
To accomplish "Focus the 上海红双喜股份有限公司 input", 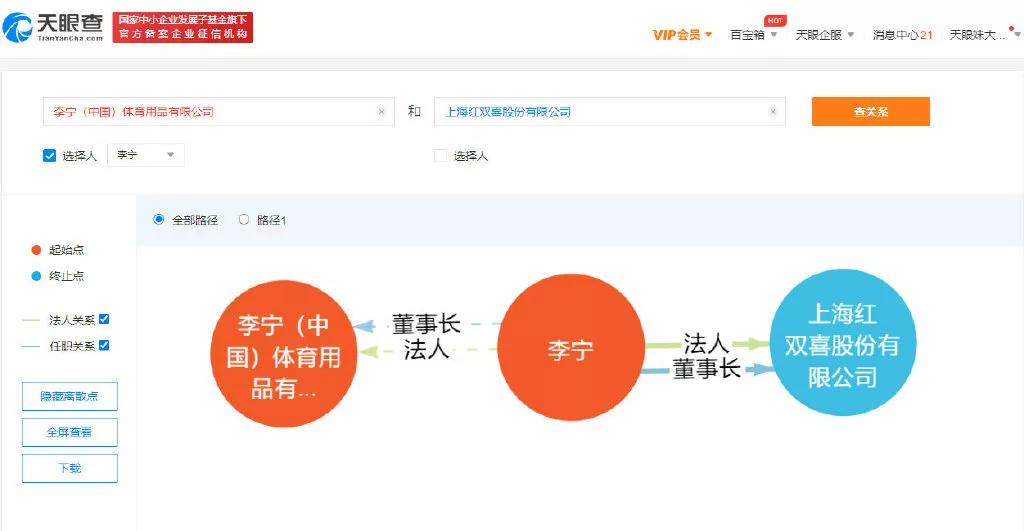I will click(x=609, y=112).
